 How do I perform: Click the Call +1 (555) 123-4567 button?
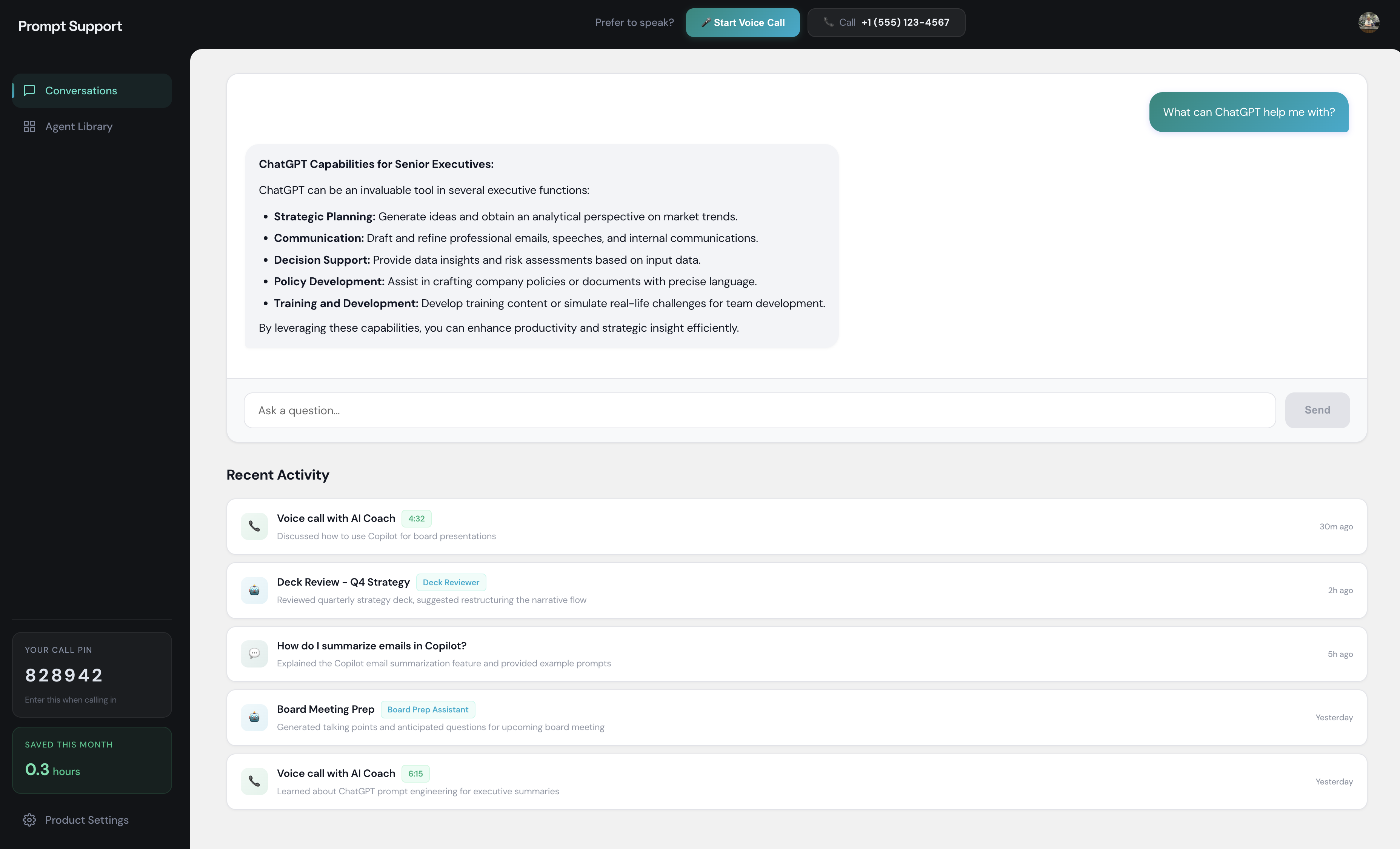[886, 23]
